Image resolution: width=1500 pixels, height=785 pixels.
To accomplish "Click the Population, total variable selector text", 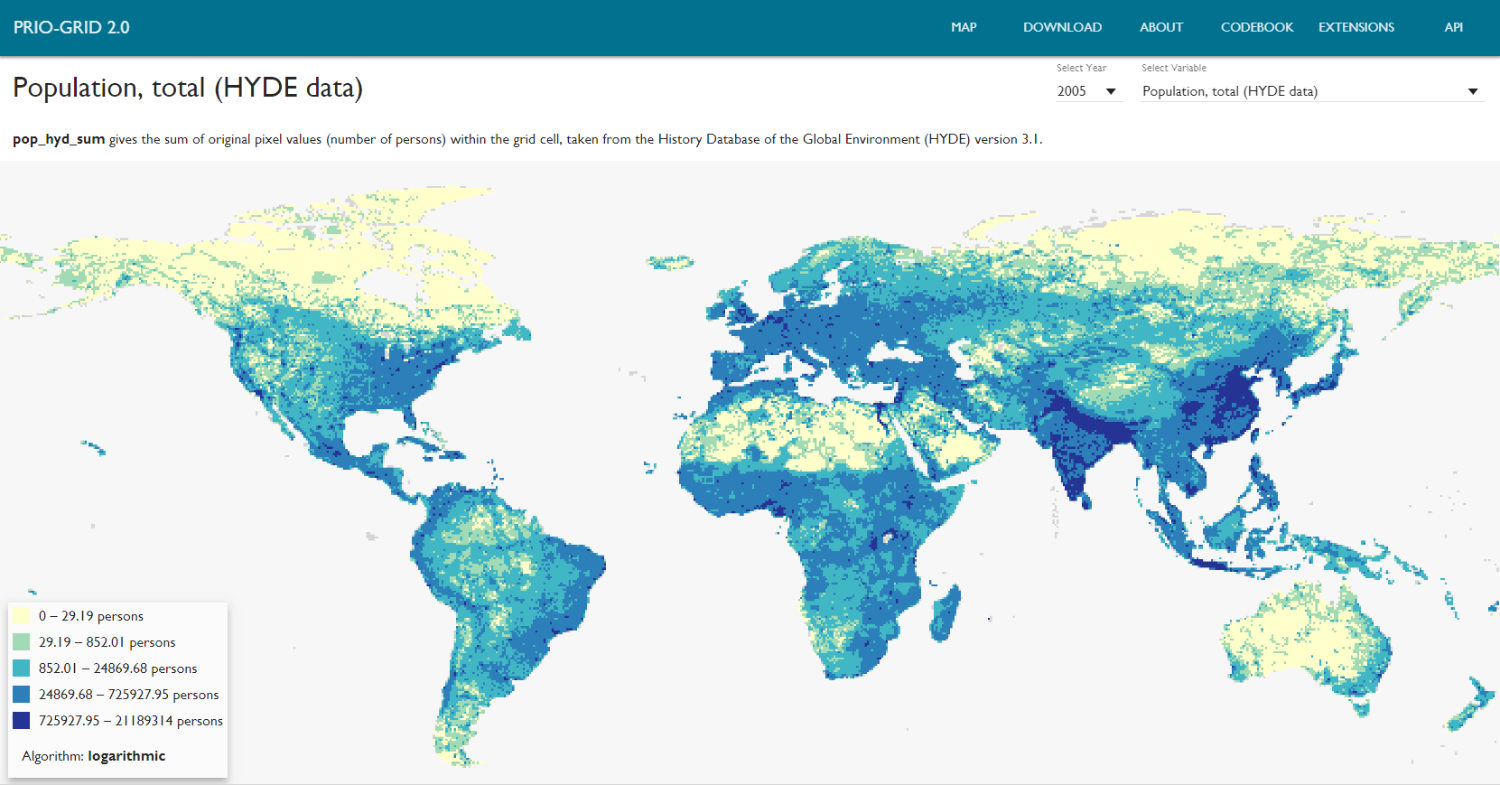I will [x=1230, y=92].
